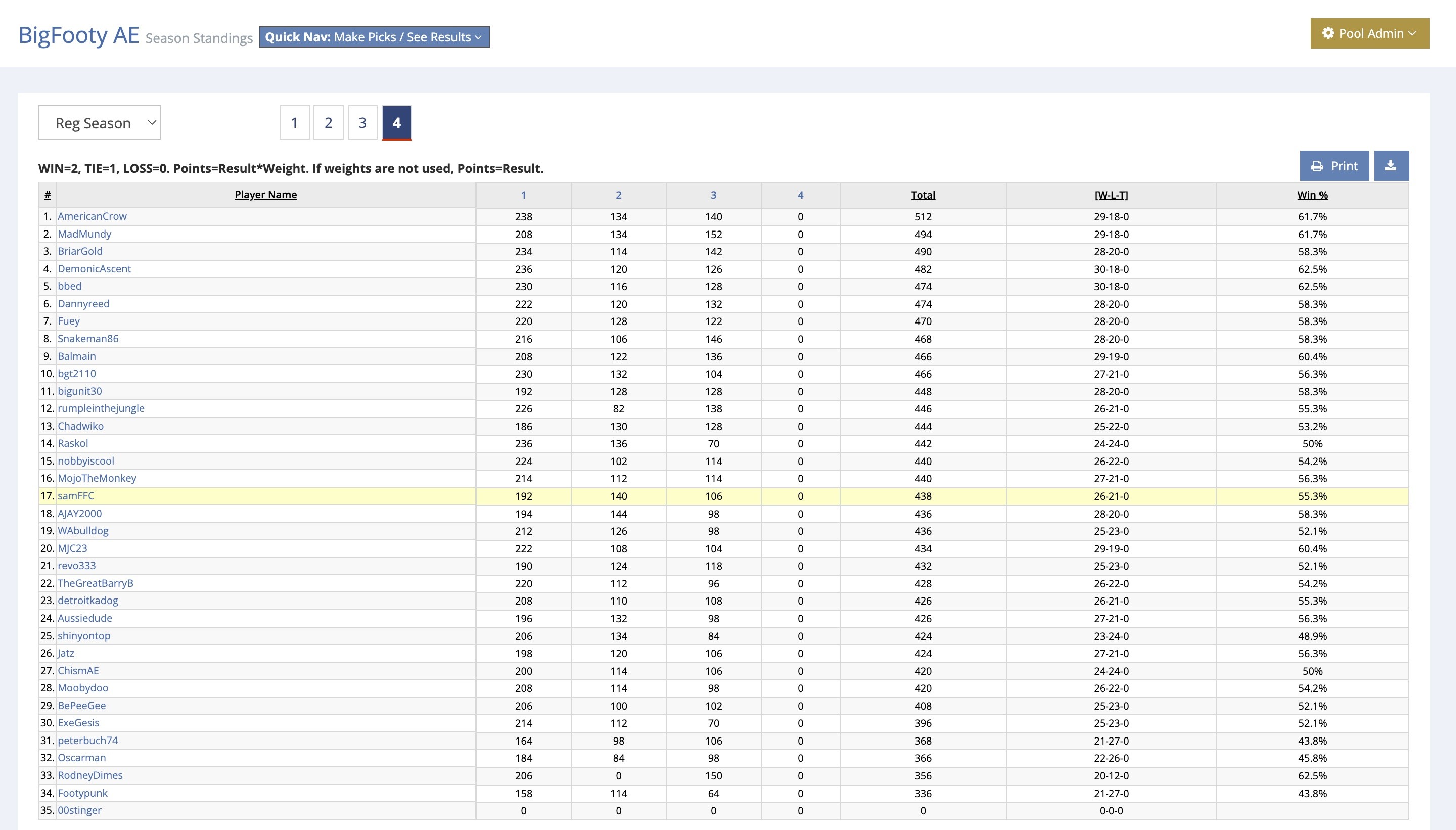This screenshot has height=830, width=1456.
Task: Open player MJC23
Action: pyautogui.click(x=72, y=548)
